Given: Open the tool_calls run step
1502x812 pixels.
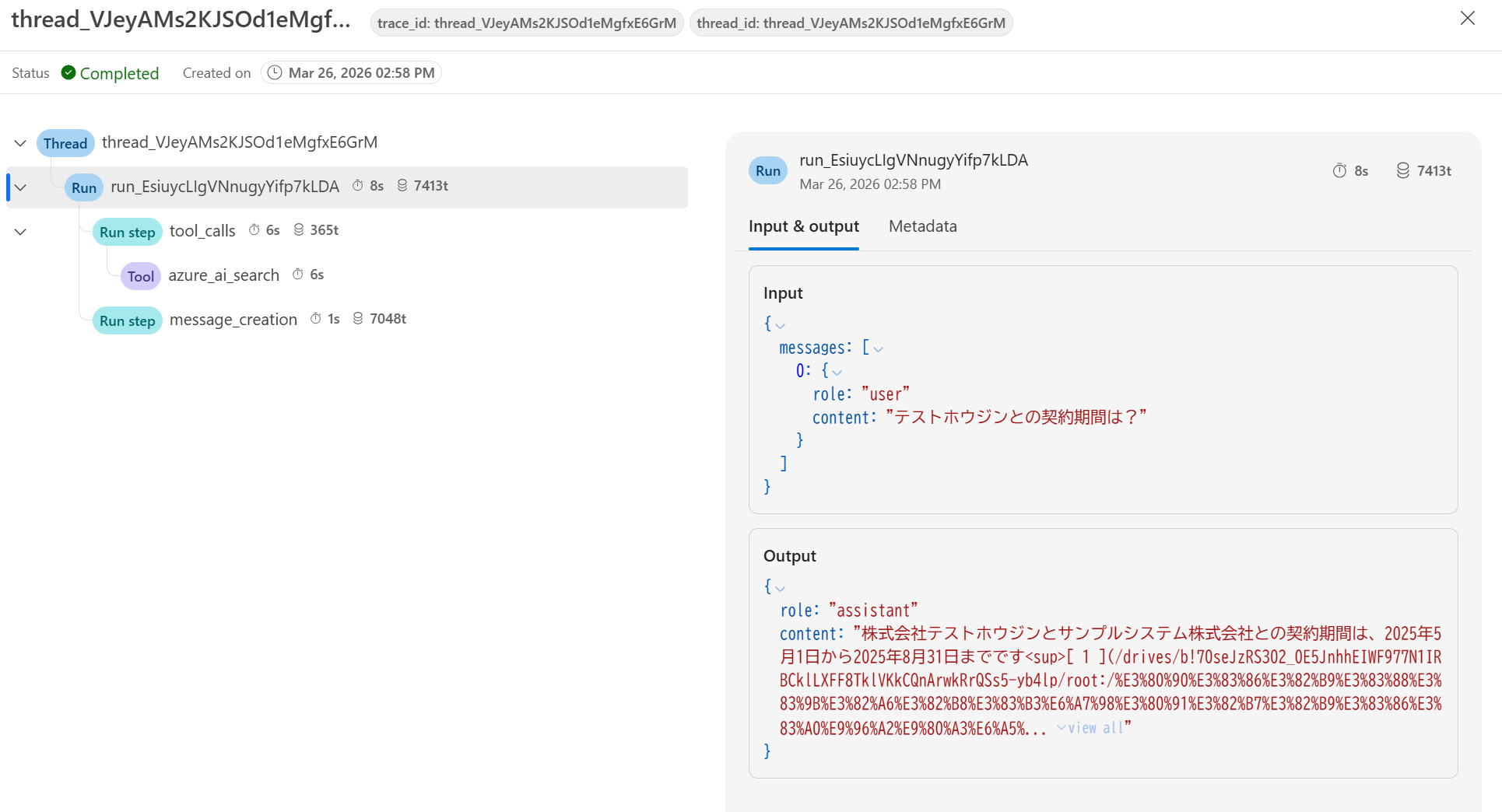Looking at the screenshot, I should click(x=202, y=231).
